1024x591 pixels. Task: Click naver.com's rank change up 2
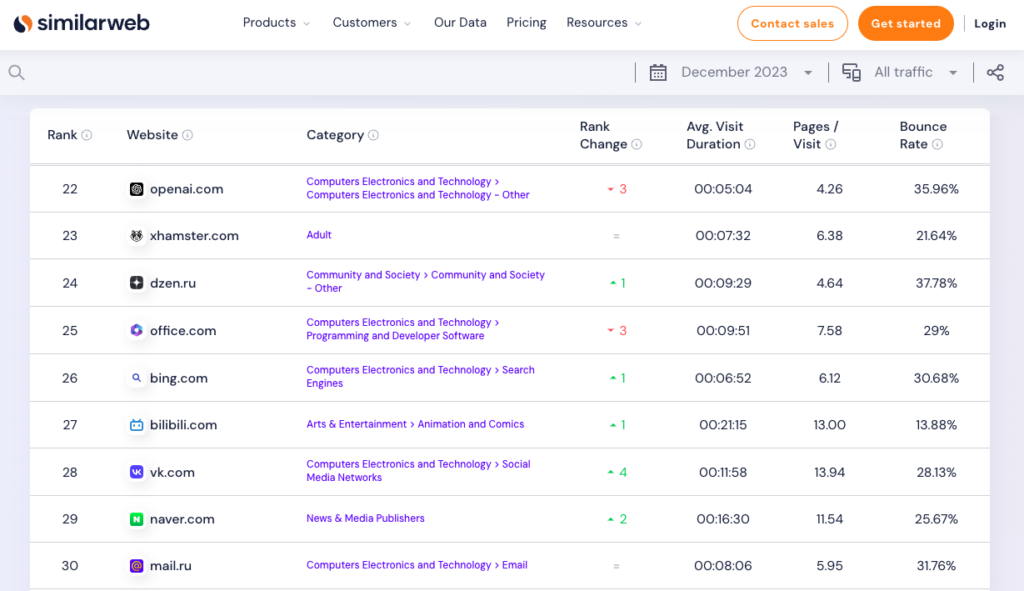[617, 519]
